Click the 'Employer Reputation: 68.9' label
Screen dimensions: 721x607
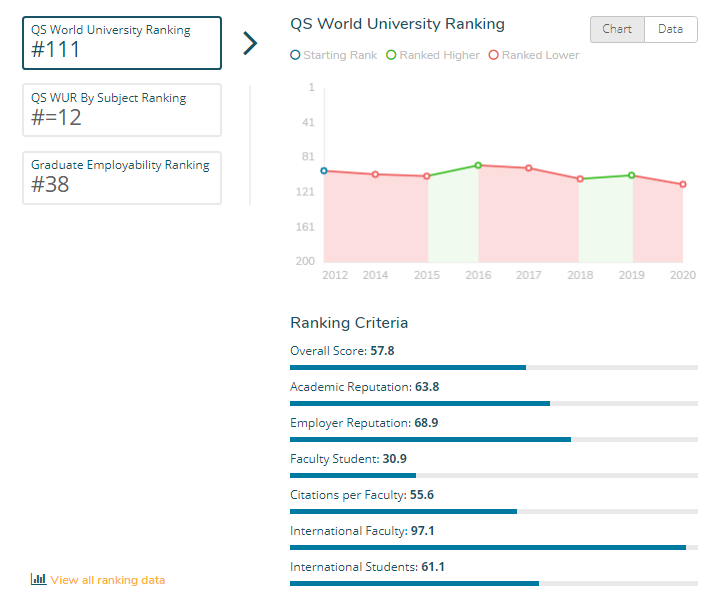364,423
